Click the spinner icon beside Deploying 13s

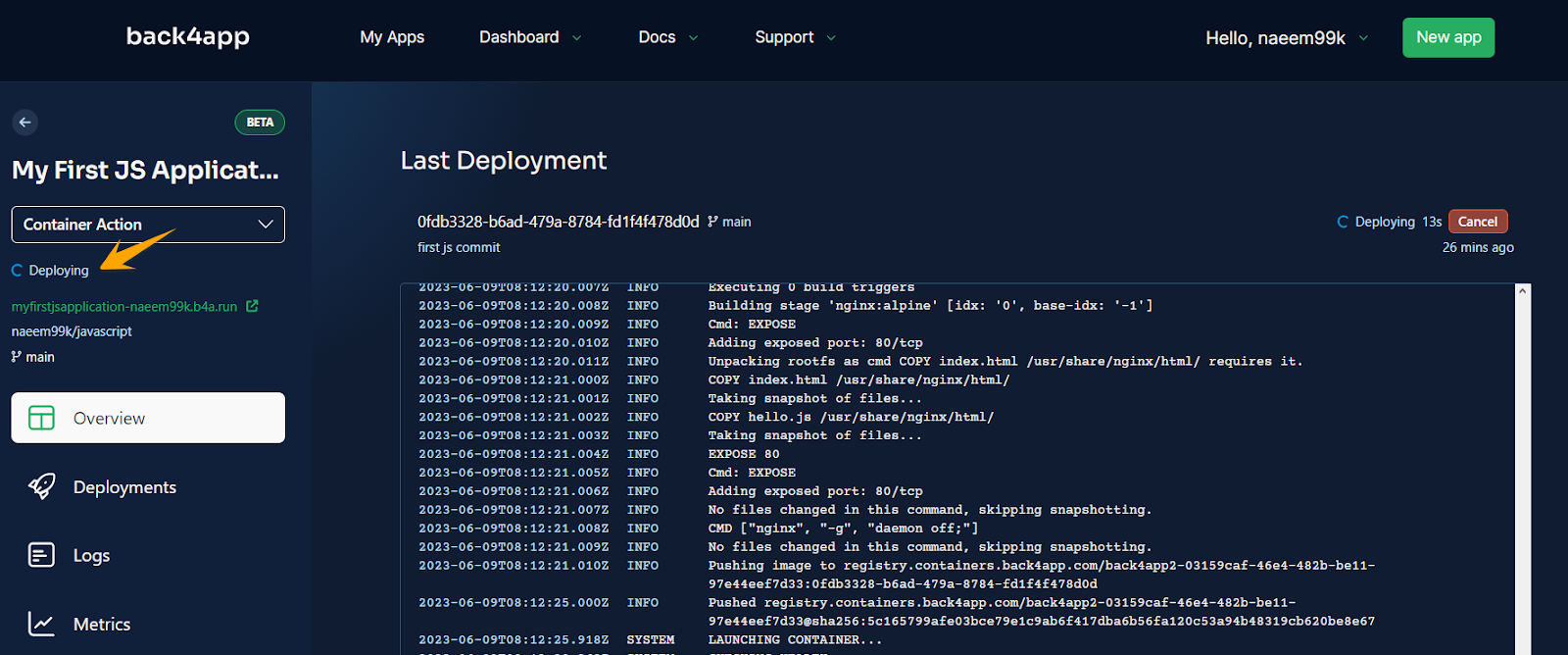pos(1343,222)
